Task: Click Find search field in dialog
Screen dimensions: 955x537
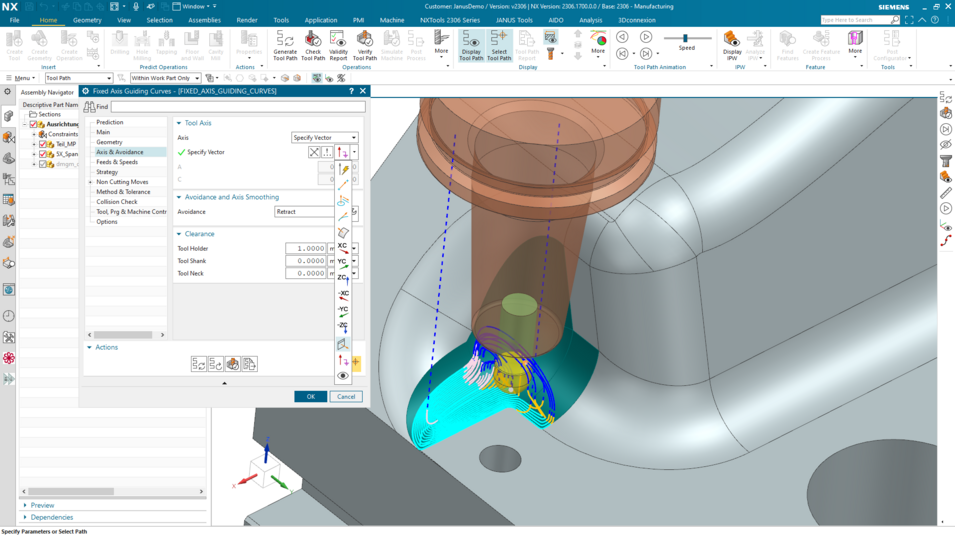Action: coord(238,107)
